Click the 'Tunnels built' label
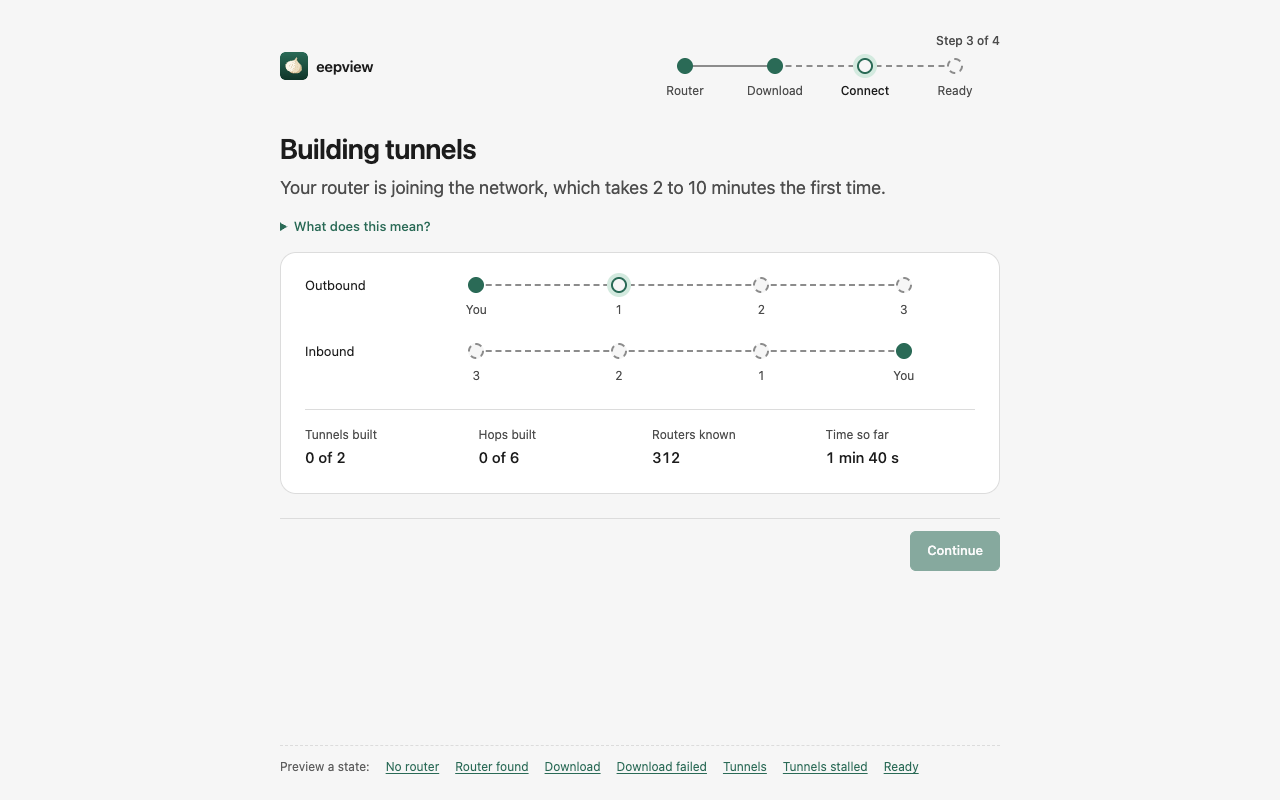This screenshot has height=800, width=1280. 341,435
